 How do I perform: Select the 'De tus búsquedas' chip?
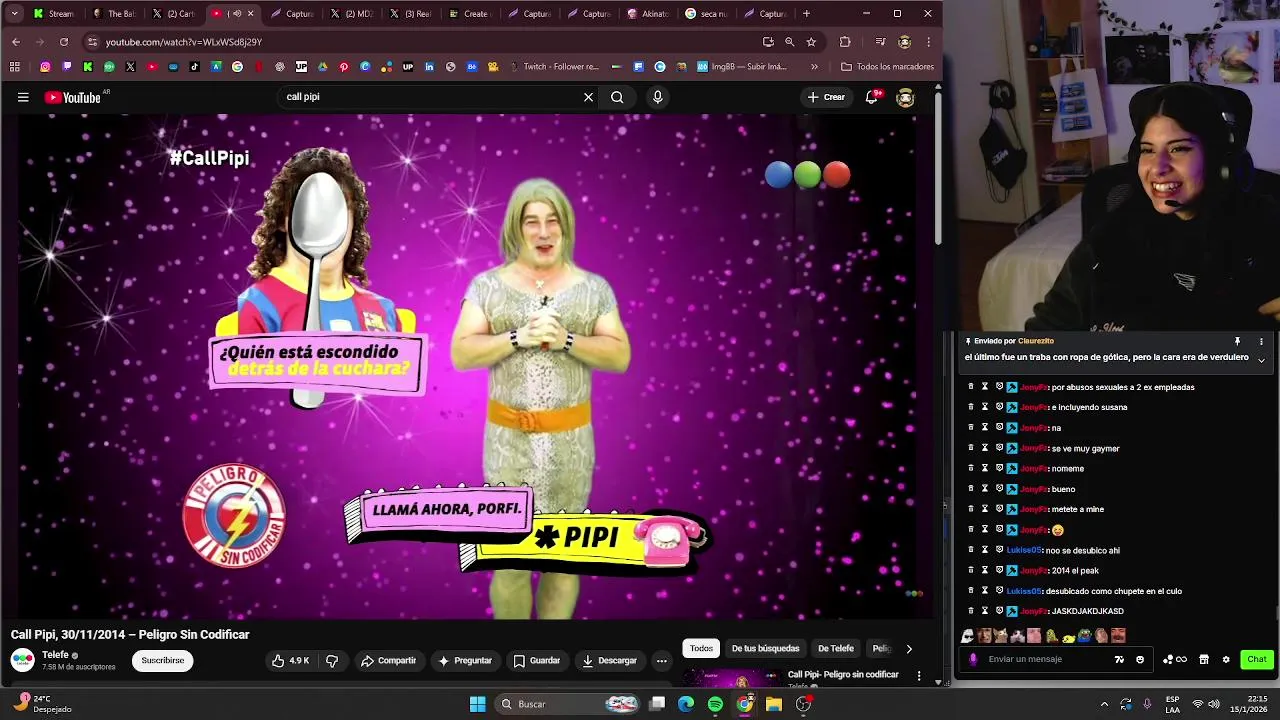pyautogui.click(x=765, y=649)
